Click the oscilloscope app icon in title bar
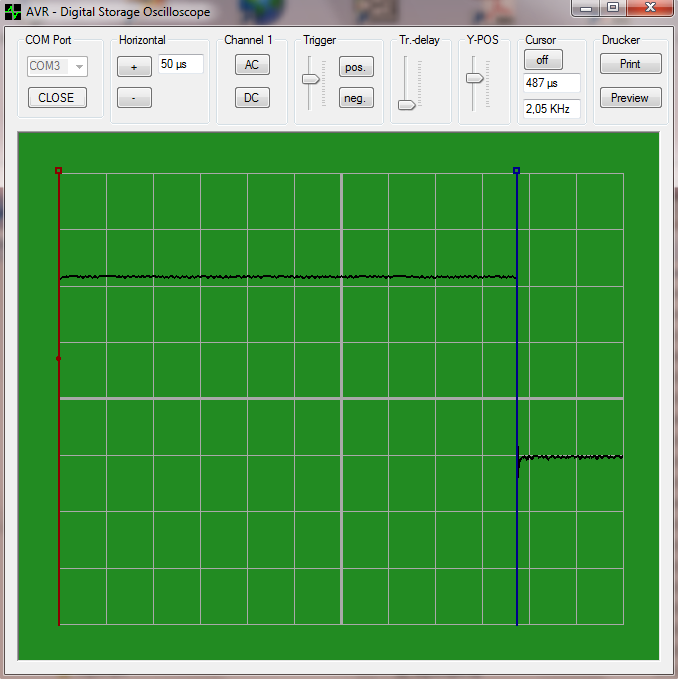 [13, 12]
